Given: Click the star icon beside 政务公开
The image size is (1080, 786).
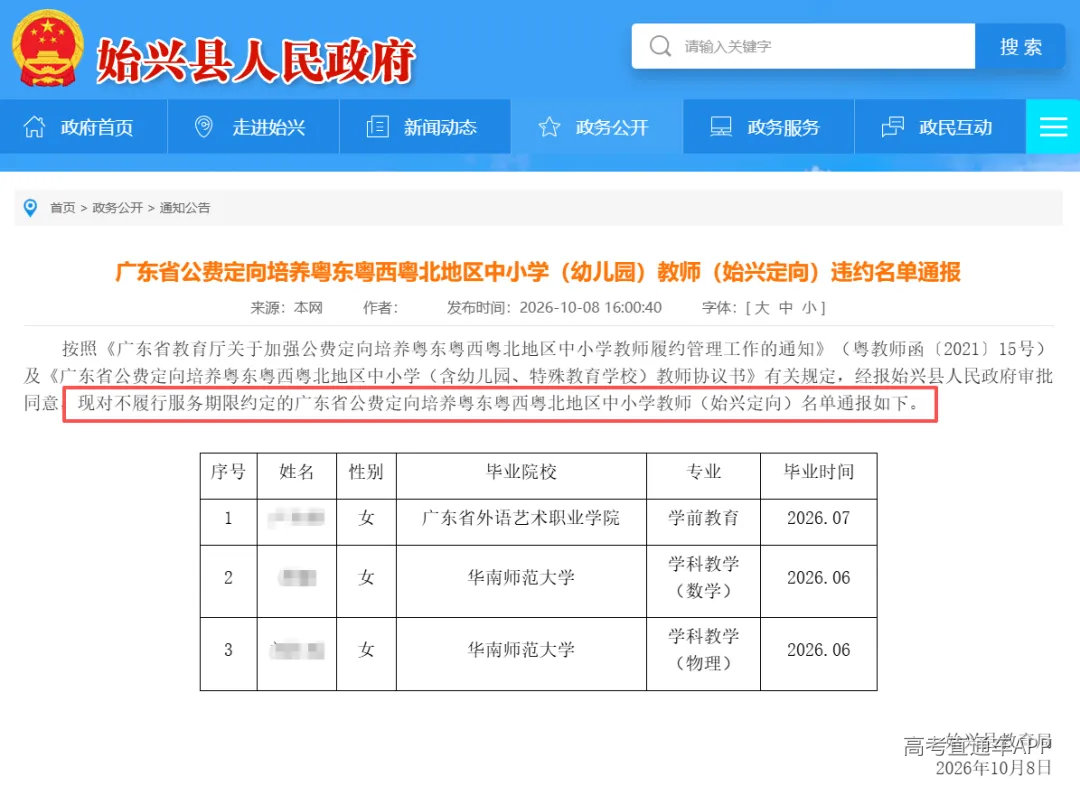Looking at the screenshot, I should (x=549, y=127).
